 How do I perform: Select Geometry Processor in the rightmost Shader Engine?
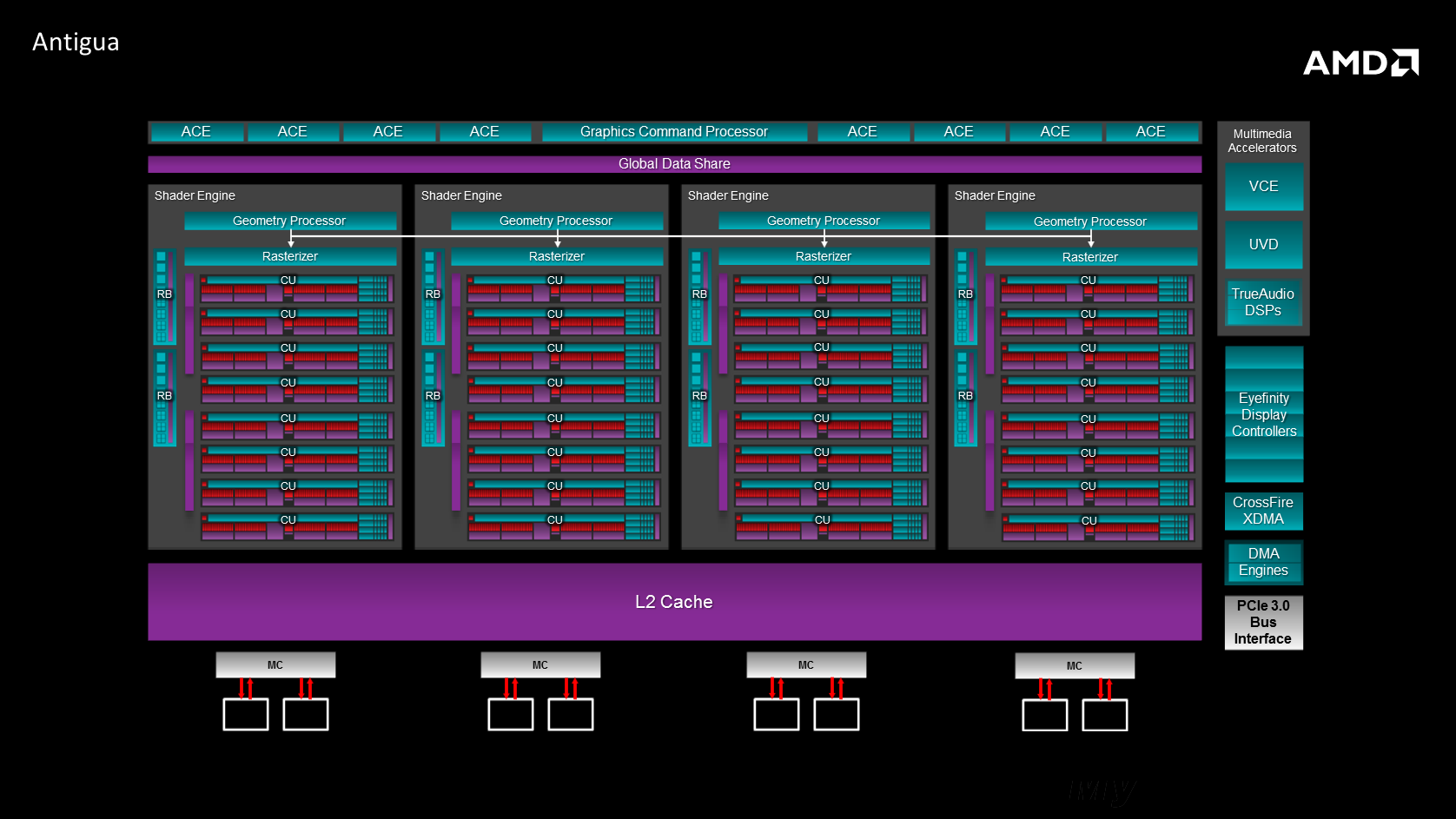1090,222
